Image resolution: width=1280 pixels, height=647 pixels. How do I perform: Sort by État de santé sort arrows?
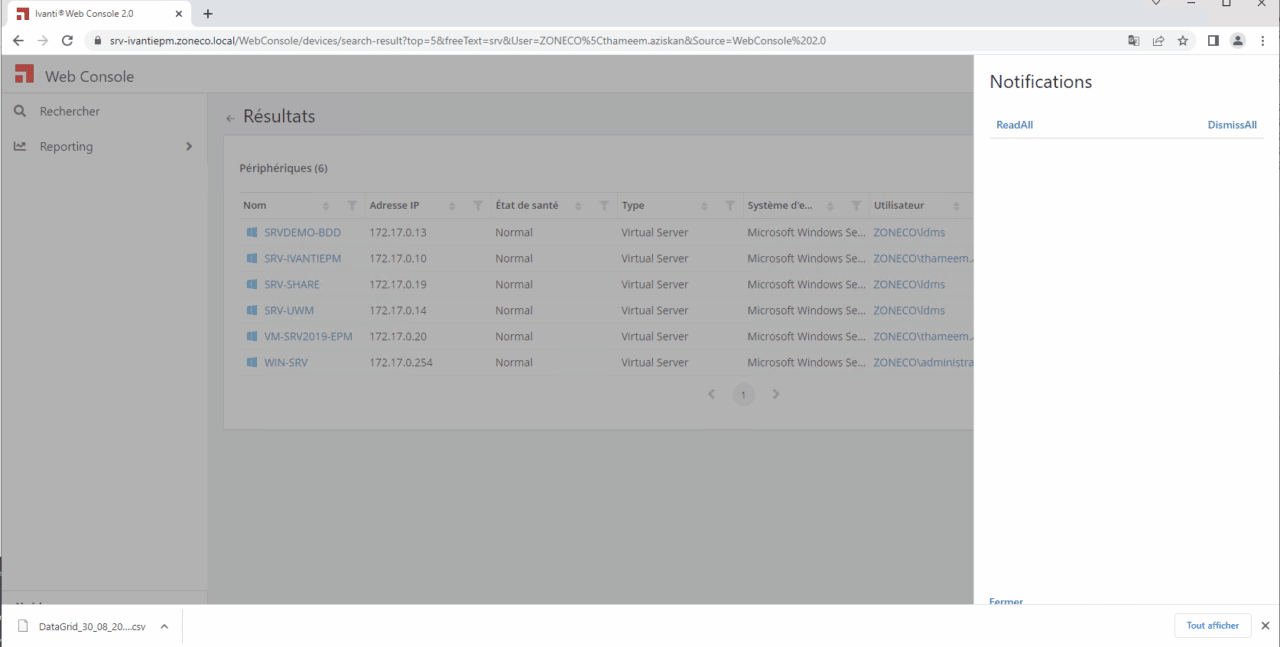577,206
